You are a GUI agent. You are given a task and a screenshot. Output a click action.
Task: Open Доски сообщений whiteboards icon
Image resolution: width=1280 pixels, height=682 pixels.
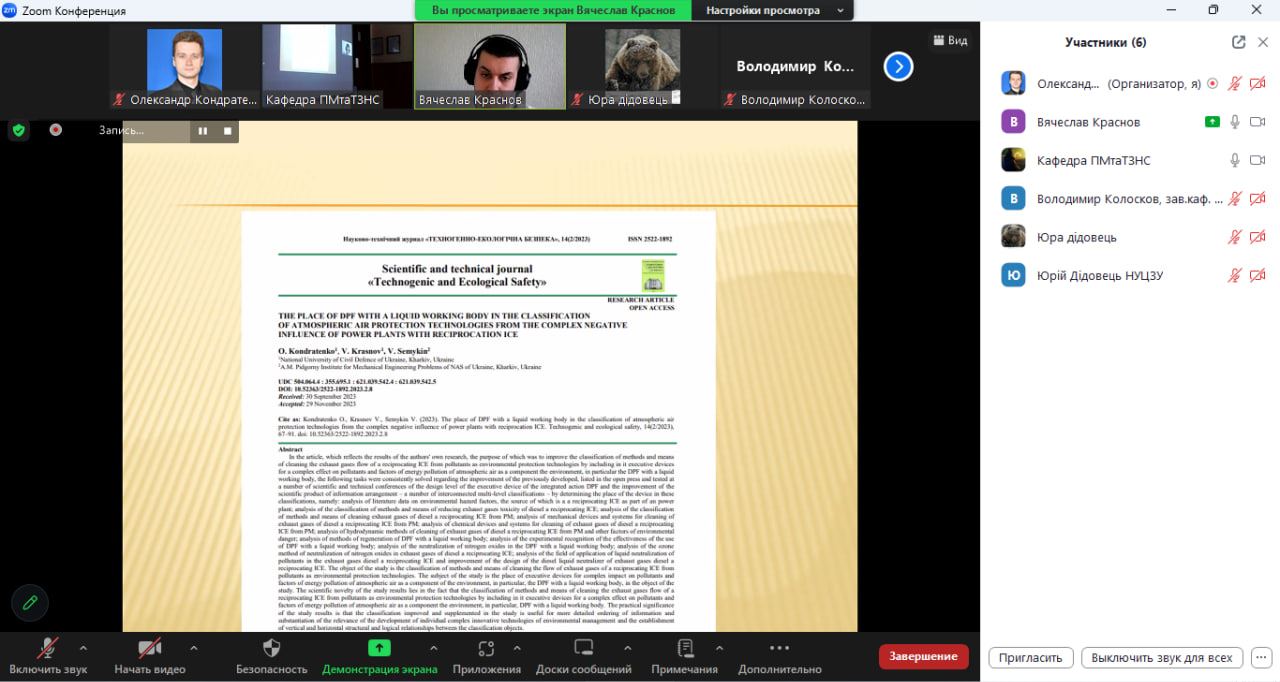tap(583, 648)
